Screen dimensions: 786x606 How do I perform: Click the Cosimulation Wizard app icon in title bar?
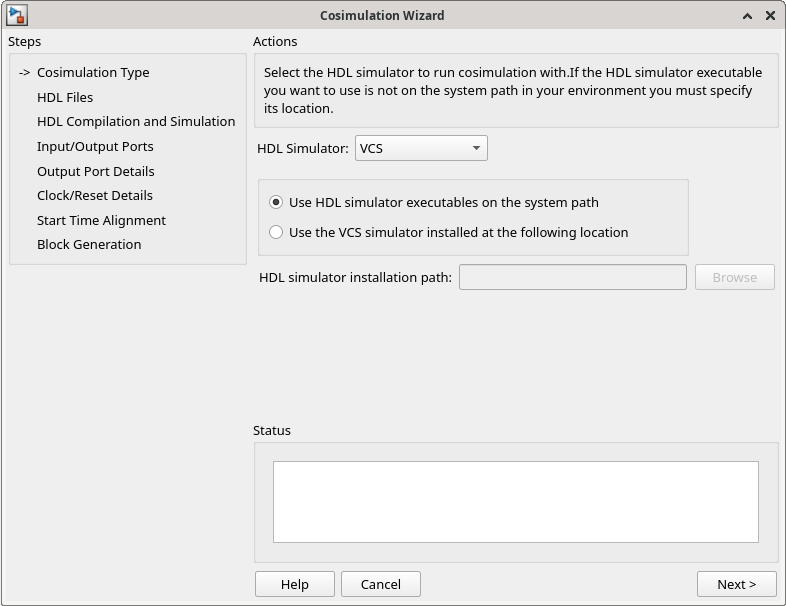(16, 15)
